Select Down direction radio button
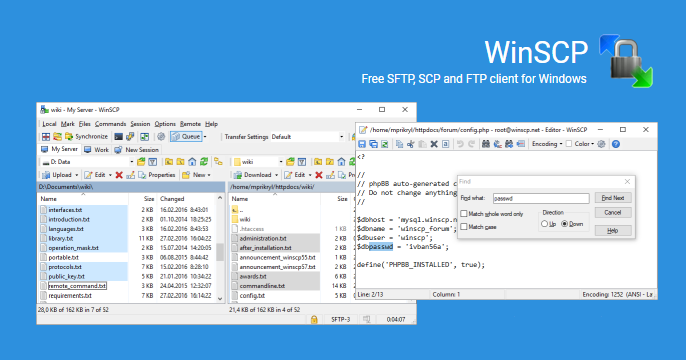The image size is (686, 360). coord(564,224)
